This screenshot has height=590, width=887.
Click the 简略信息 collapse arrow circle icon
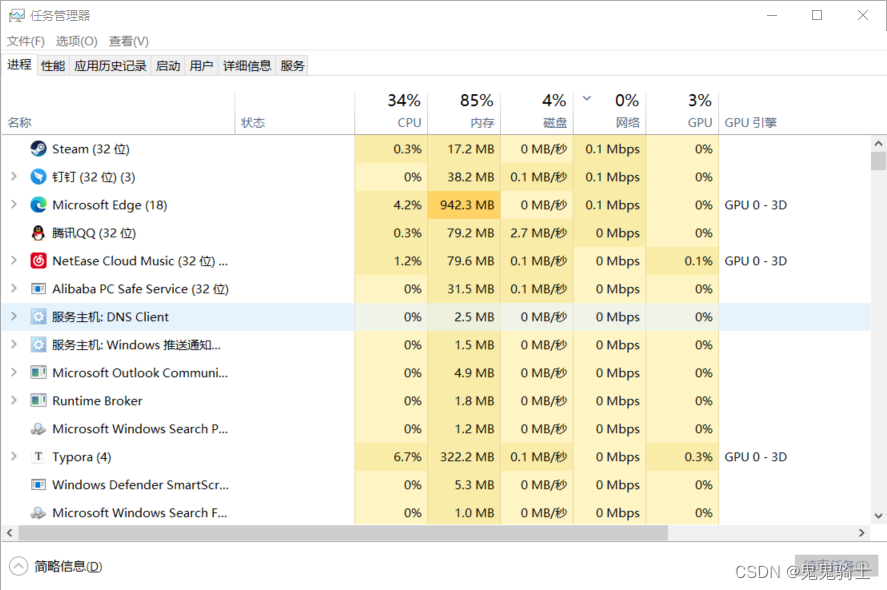tap(18, 566)
